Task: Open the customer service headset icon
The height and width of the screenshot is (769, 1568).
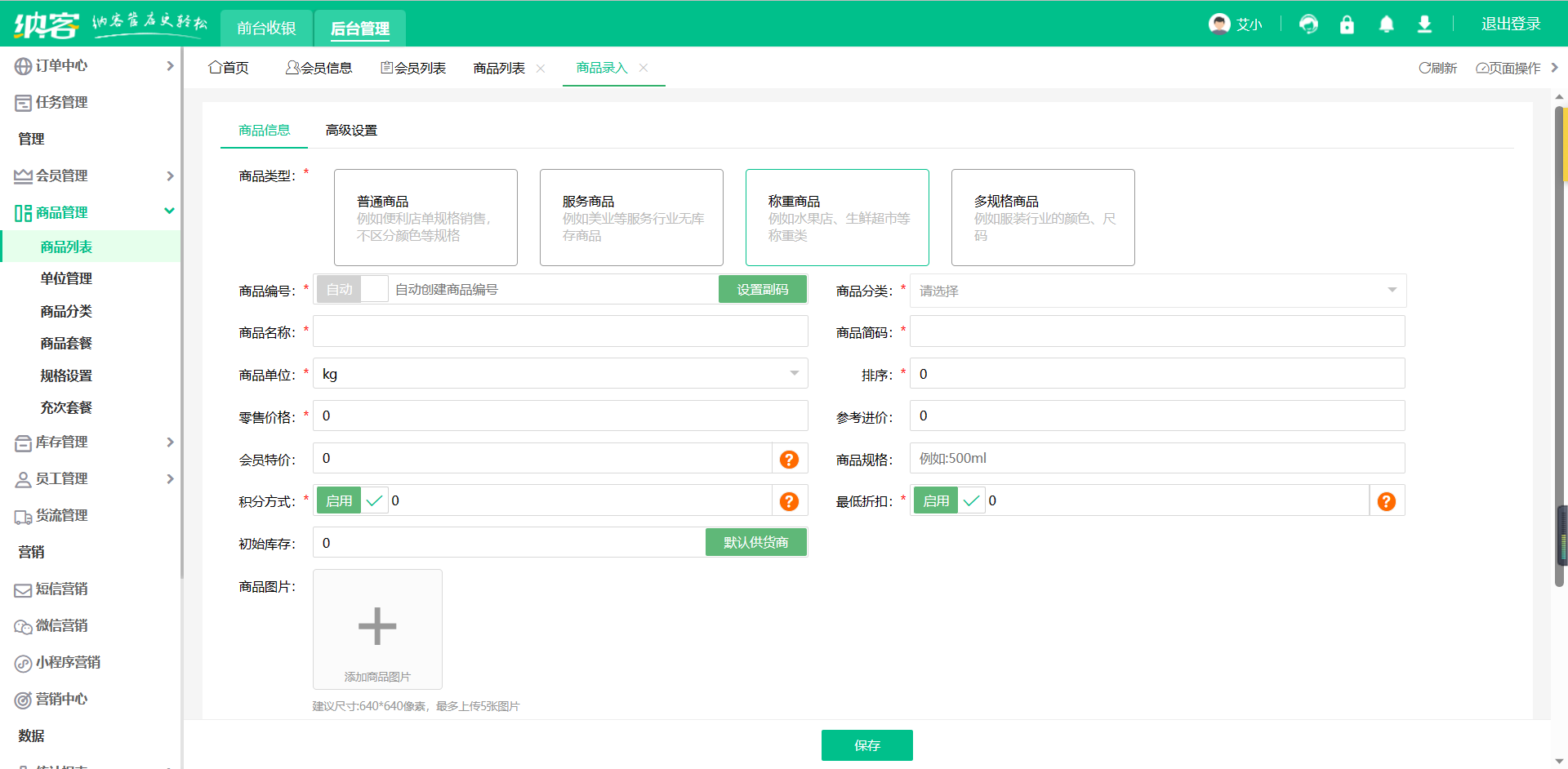Action: click(1308, 24)
